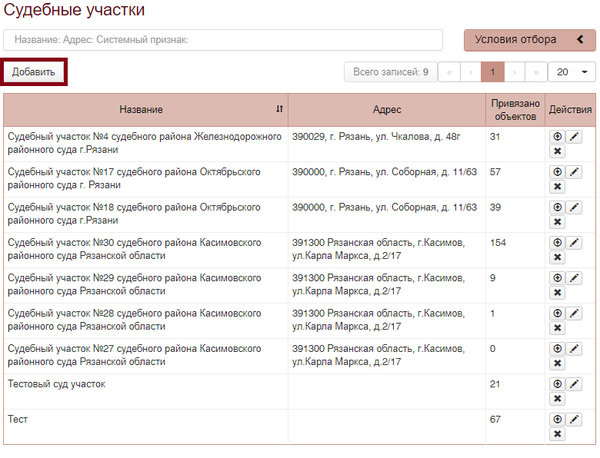Click the Адрес column header
The image size is (600, 458).
pos(386,109)
